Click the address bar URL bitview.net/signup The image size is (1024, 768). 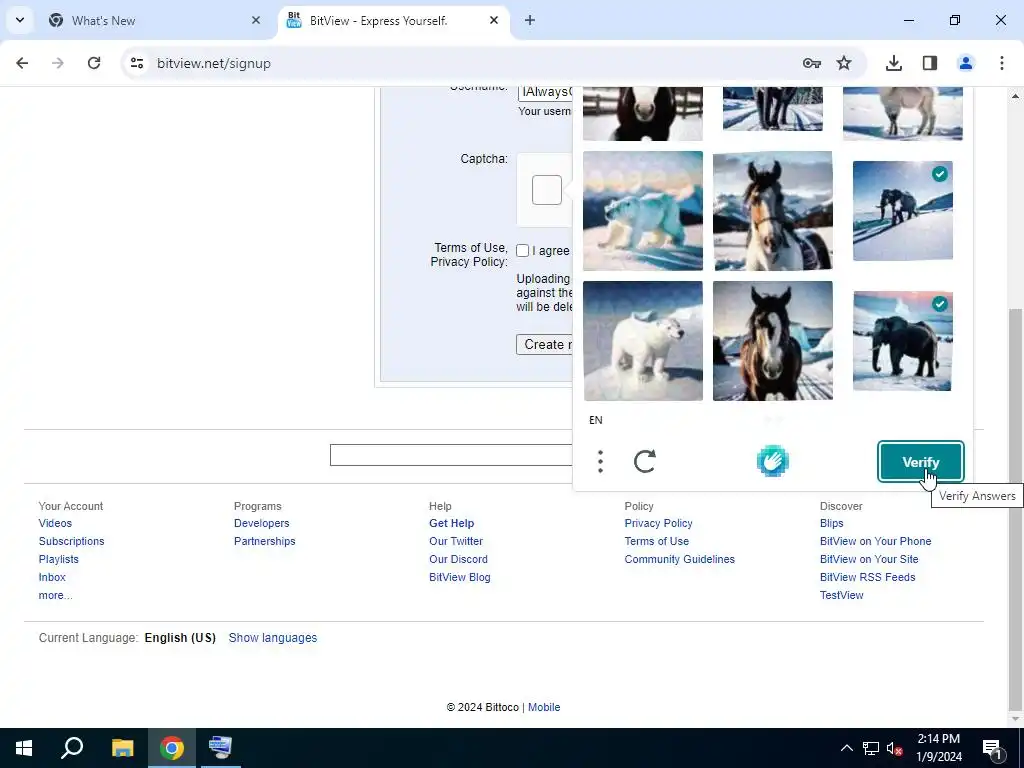click(x=214, y=63)
